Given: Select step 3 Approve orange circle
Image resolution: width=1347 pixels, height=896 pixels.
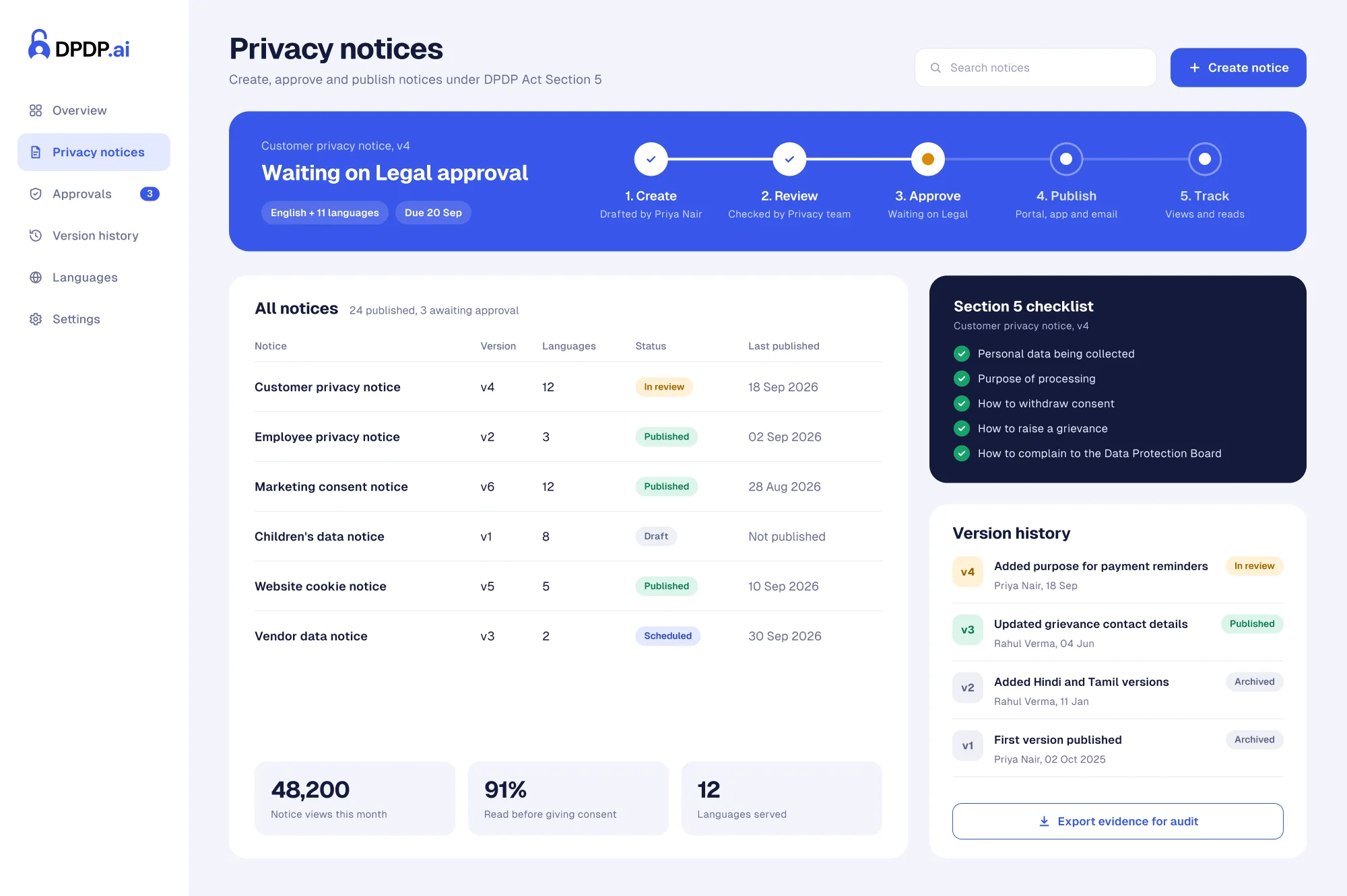Looking at the screenshot, I should 928,160.
